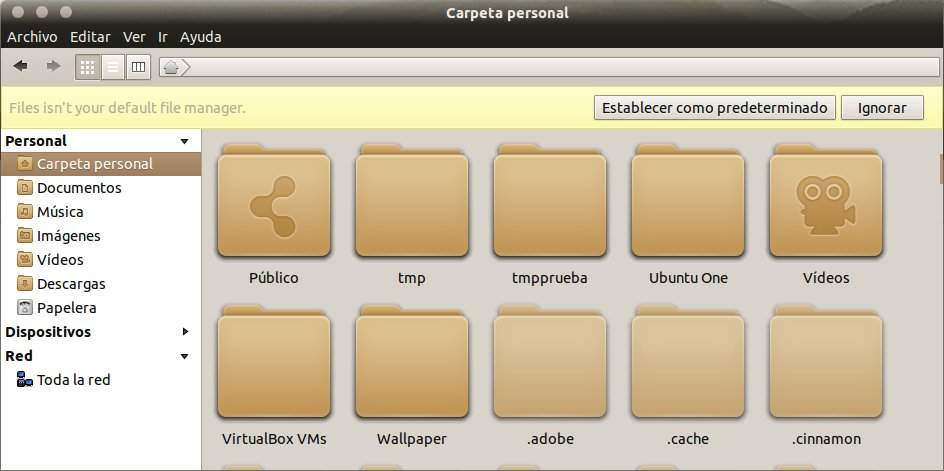
Task: Collapse the Red sidebar section
Action: pyautogui.click(x=184, y=356)
